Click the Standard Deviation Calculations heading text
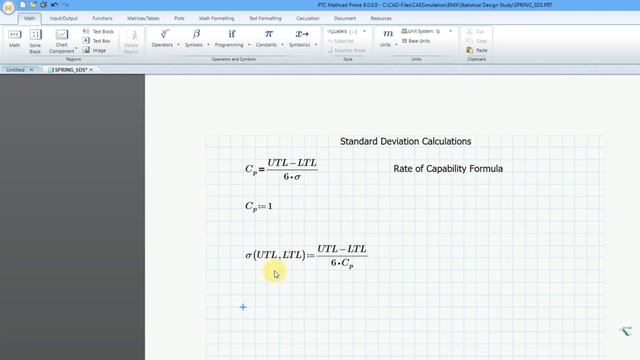Image resolution: width=640 pixels, height=360 pixels. tap(405, 141)
